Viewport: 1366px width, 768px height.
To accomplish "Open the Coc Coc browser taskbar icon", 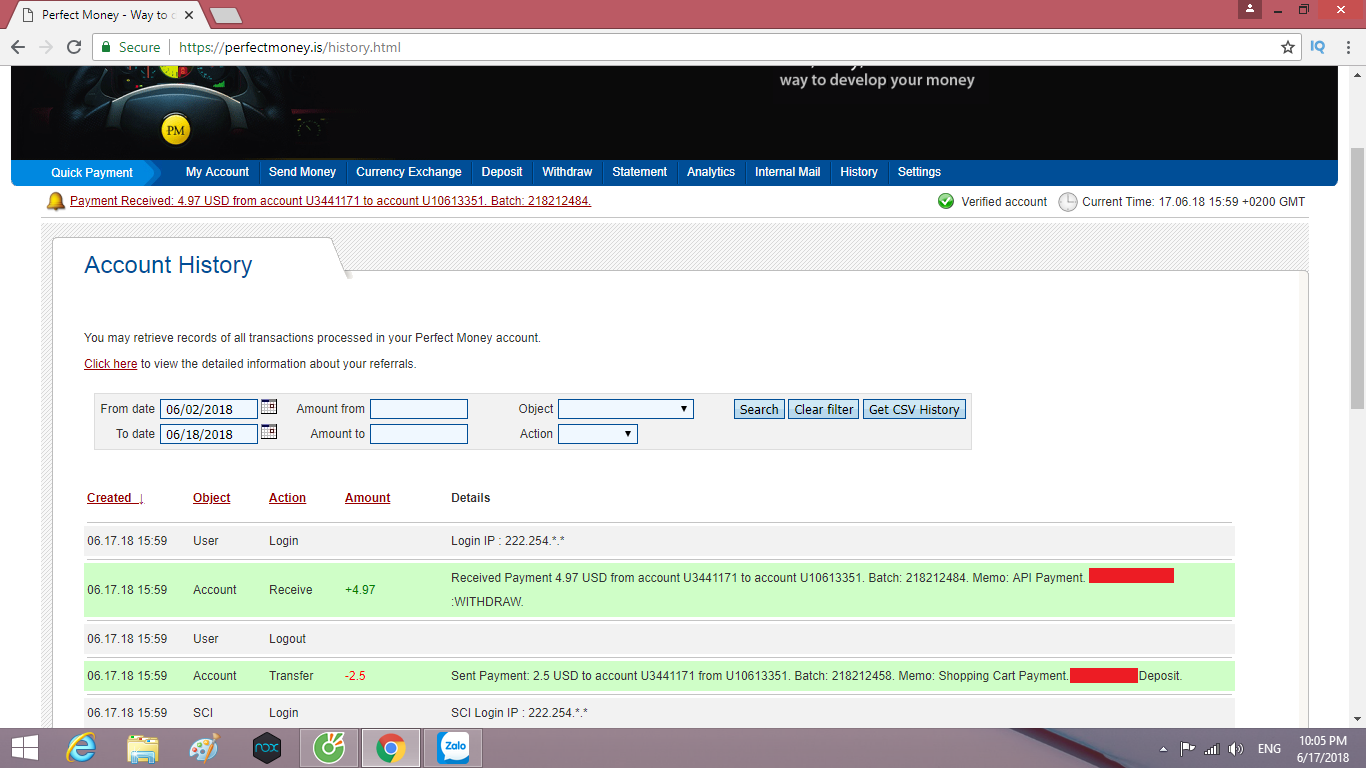I will click(328, 748).
